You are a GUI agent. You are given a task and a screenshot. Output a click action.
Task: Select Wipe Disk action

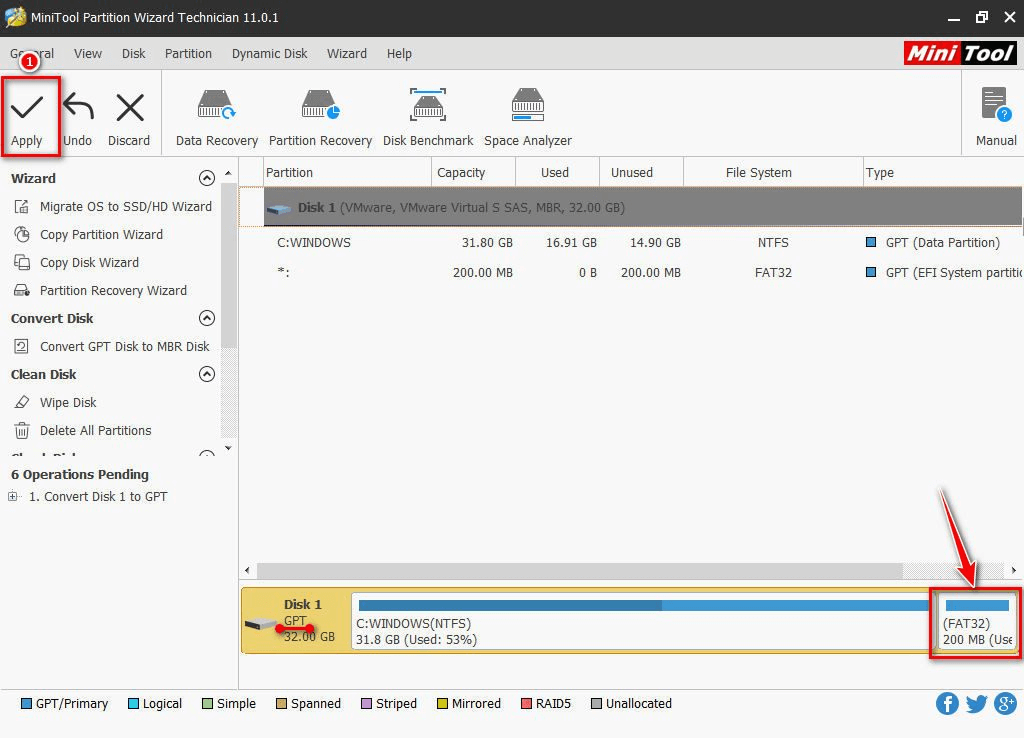pos(68,402)
